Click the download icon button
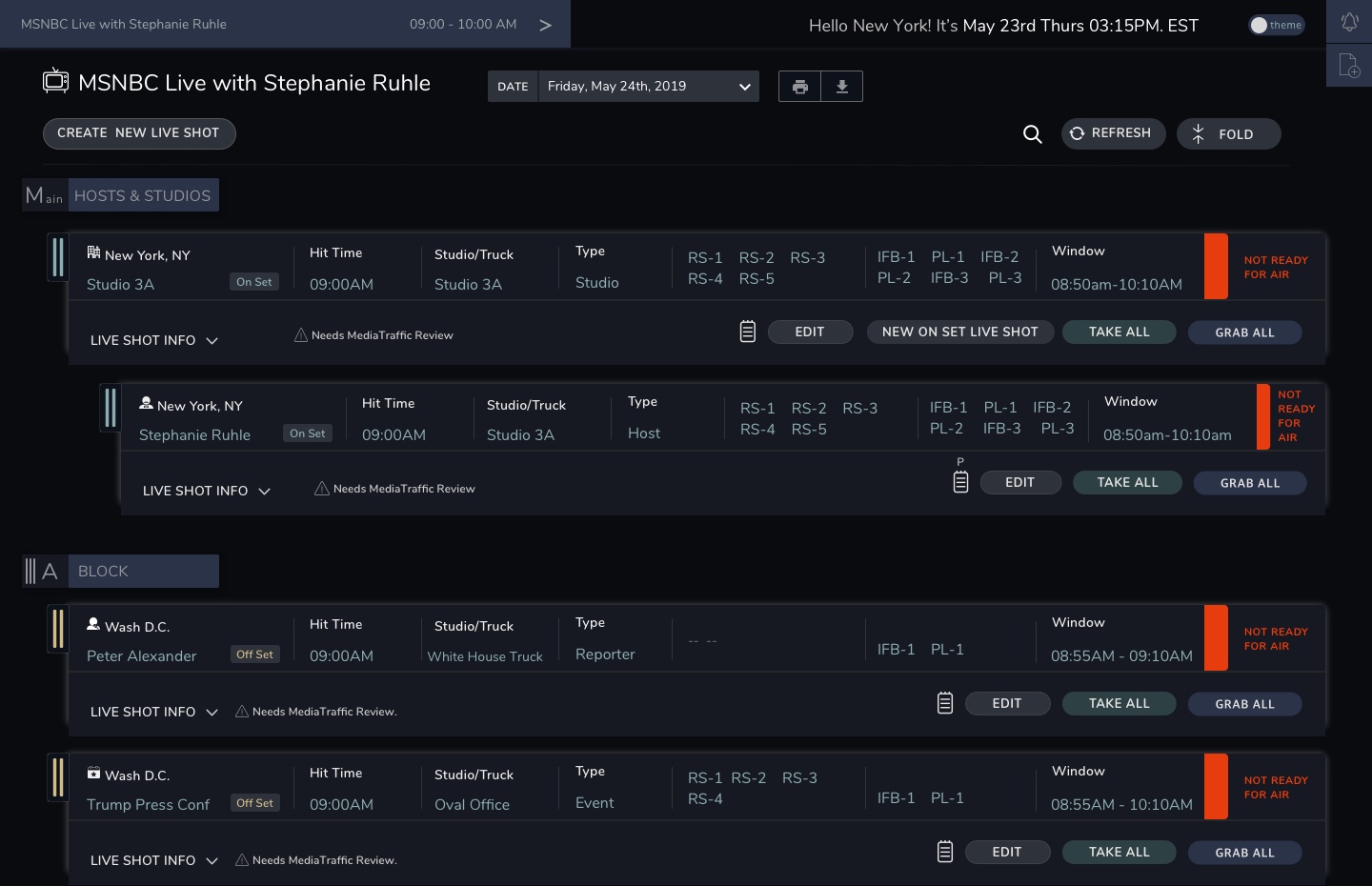 pyautogui.click(x=841, y=87)
